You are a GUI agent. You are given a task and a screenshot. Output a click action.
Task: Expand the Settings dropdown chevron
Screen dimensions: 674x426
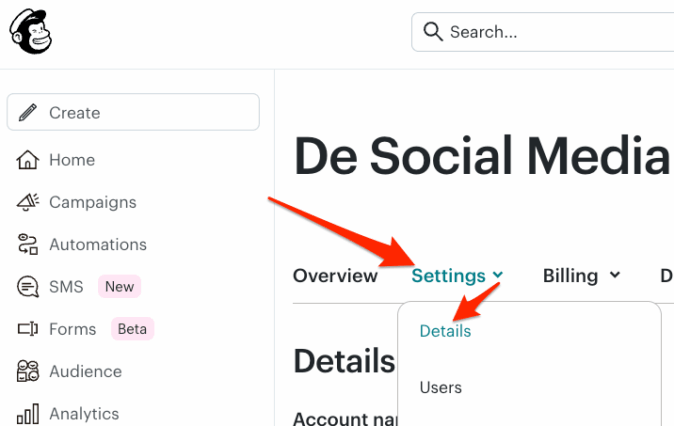coord(498,276)
